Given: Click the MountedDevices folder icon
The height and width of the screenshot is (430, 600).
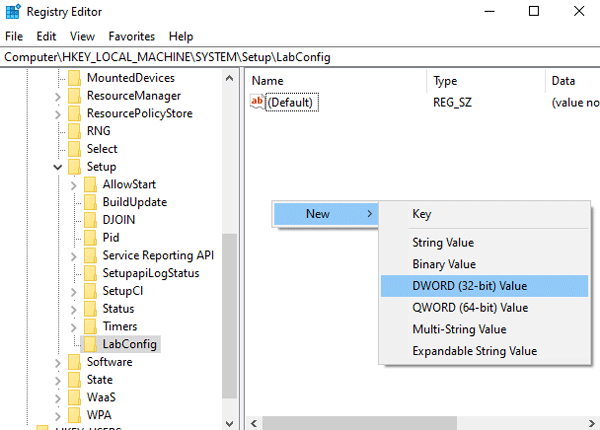Looking at the screenshot, I should pyautogui.click(x=75, y=78).
